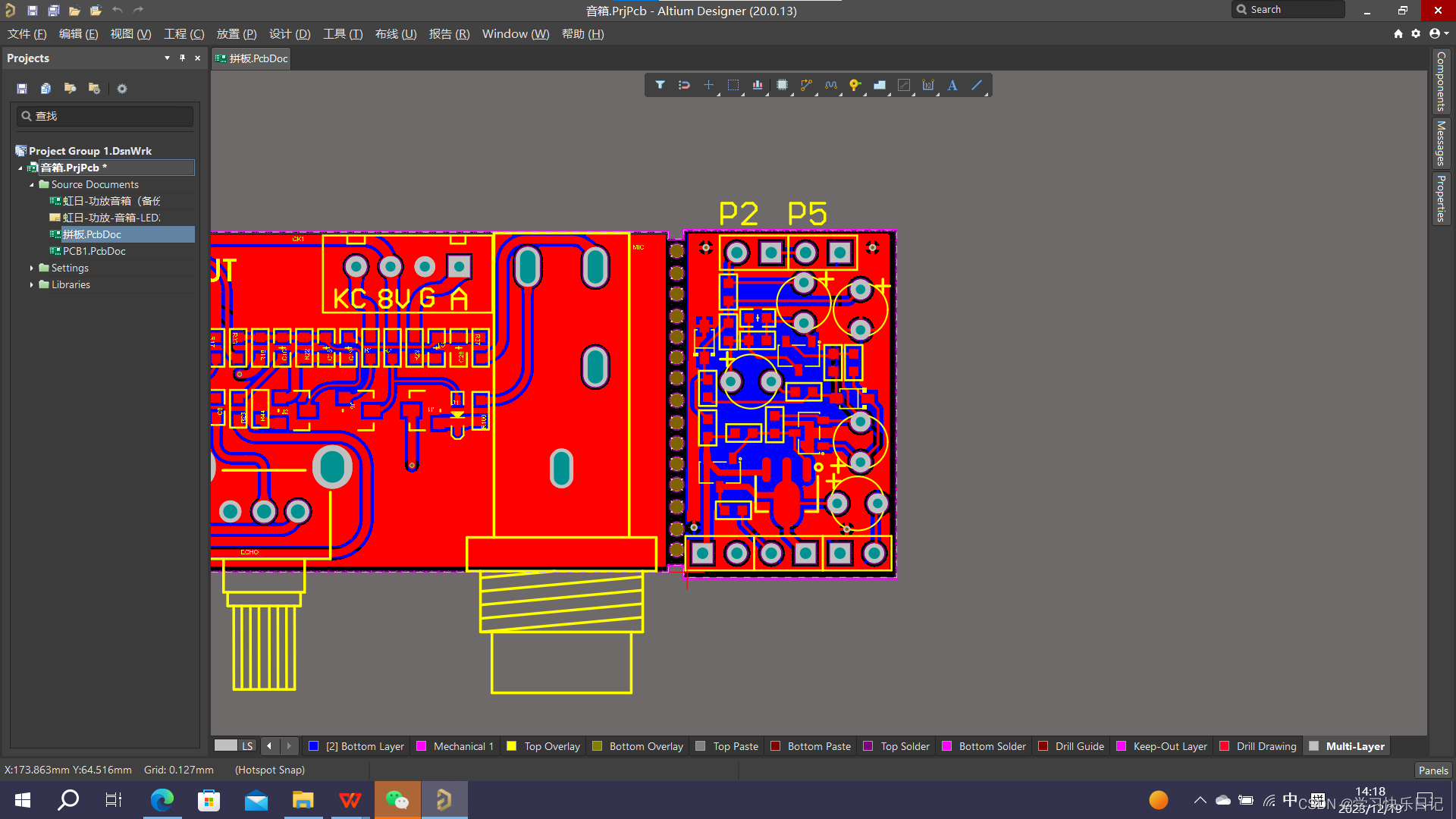The height and width of the screenshot is (819, 1456).
Task: Toggle the snap magnet tool
Action: click(683, 85)
